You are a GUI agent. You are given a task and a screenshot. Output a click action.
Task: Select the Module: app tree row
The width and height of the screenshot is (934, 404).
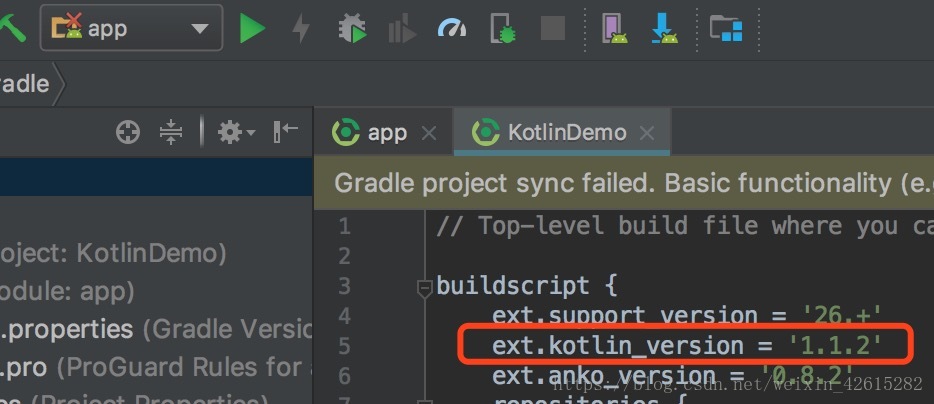[156, 292]
